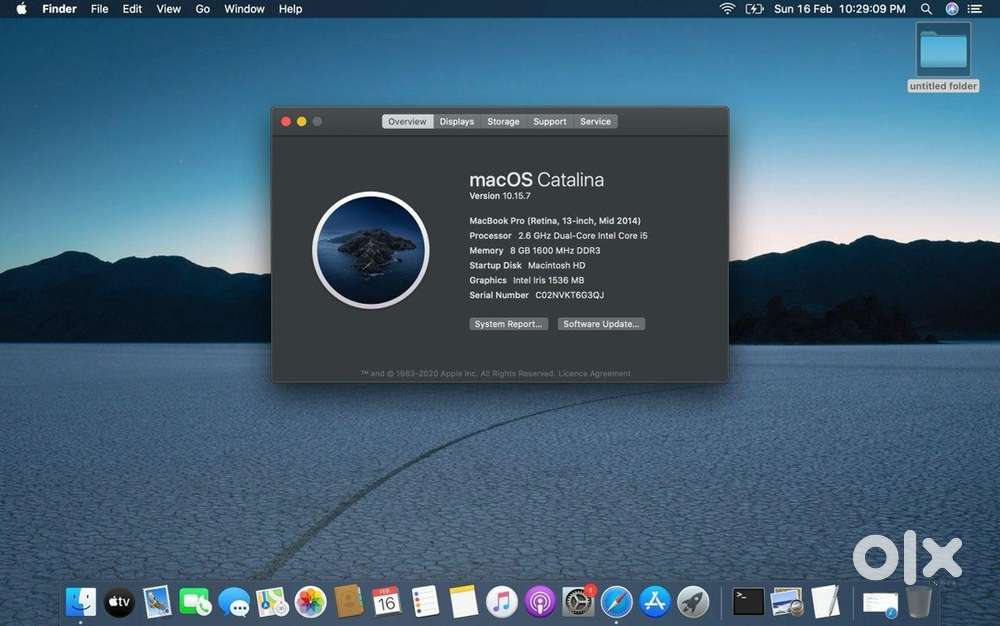The height and width of the screenshot is (626, 1000).
Task: Open Safari from the dock
Action: point(616,601)
